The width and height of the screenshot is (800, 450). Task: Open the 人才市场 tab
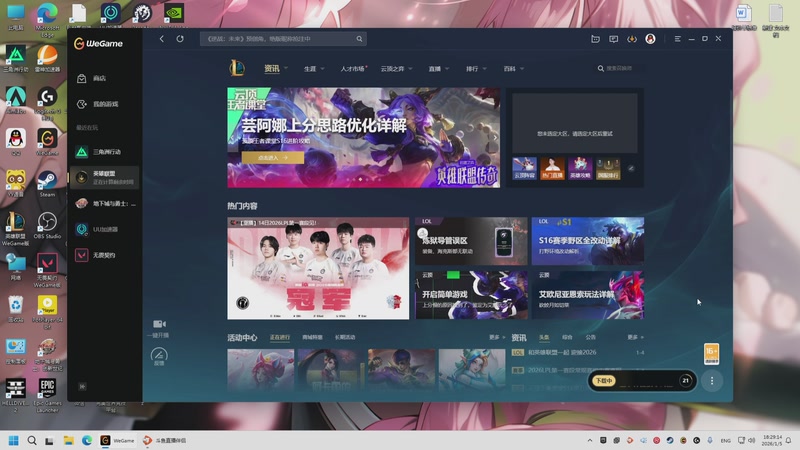pos(353,68)
